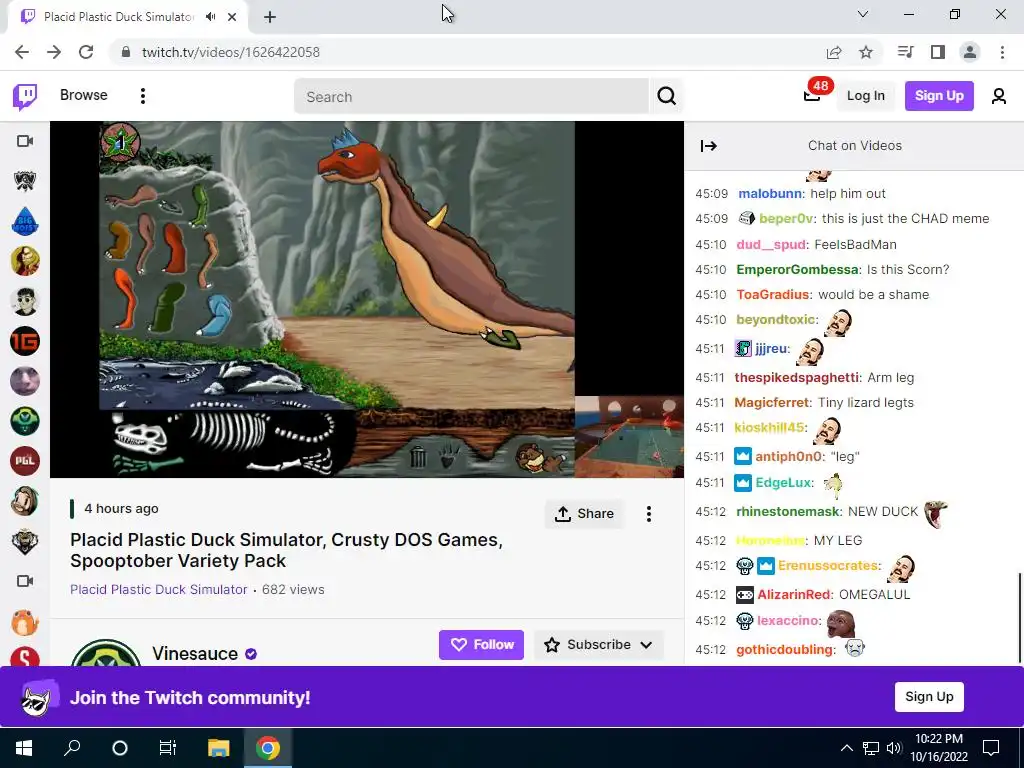Viewport: 1024px width, 768px height.
Task: Click the followed channels camera icon
Action: tap(25, 141)
